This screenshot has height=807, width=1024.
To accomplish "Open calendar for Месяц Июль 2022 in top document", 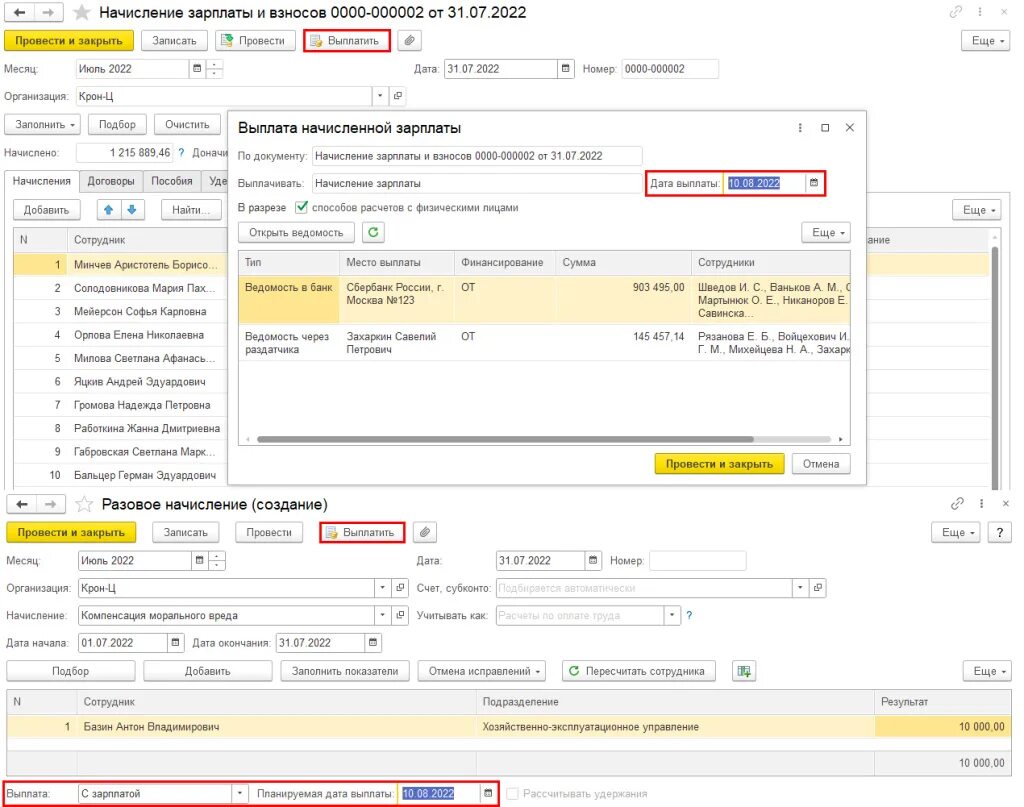I will (197, 69).
